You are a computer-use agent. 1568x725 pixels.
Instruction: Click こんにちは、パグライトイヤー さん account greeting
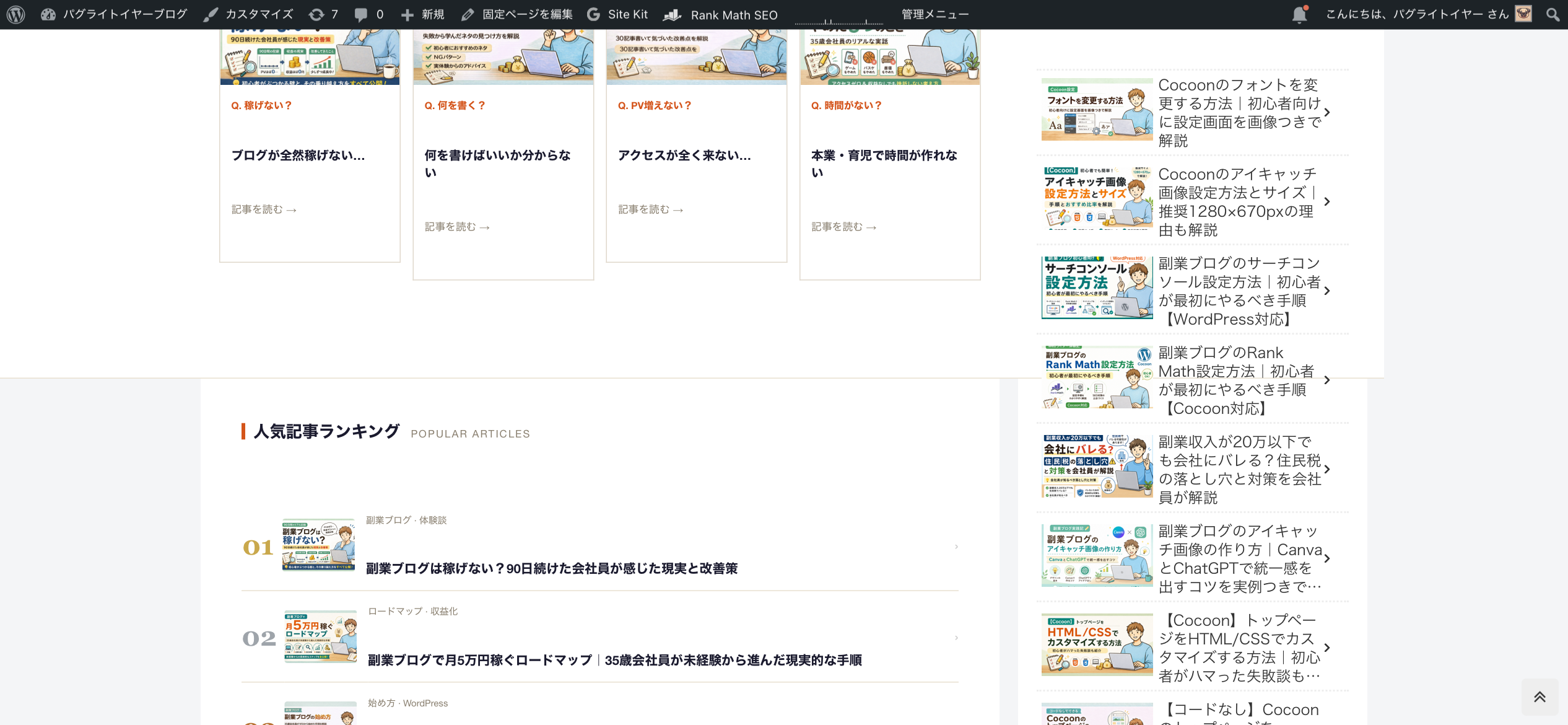(1418, 14)
